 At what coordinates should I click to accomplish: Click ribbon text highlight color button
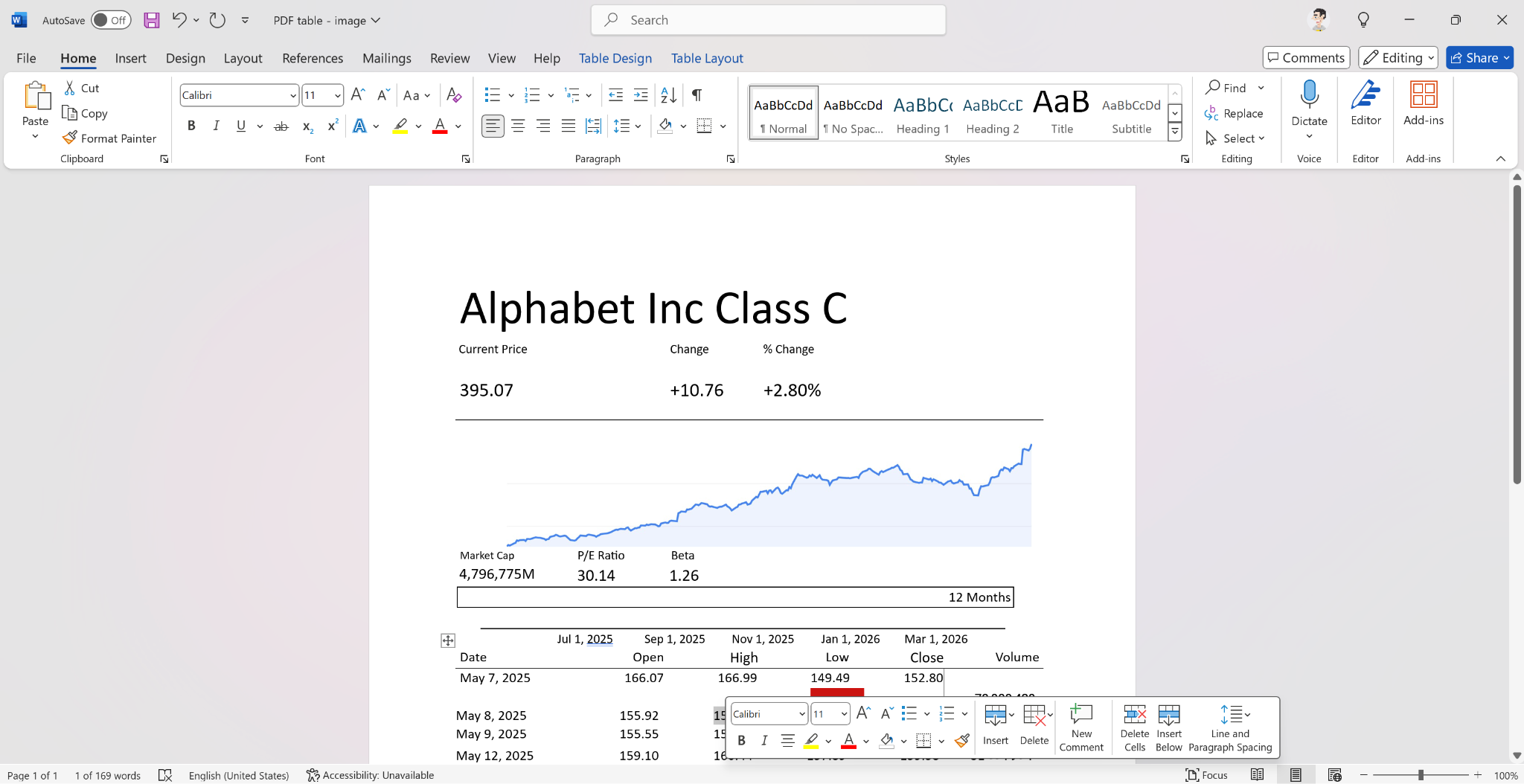(400, 126)
